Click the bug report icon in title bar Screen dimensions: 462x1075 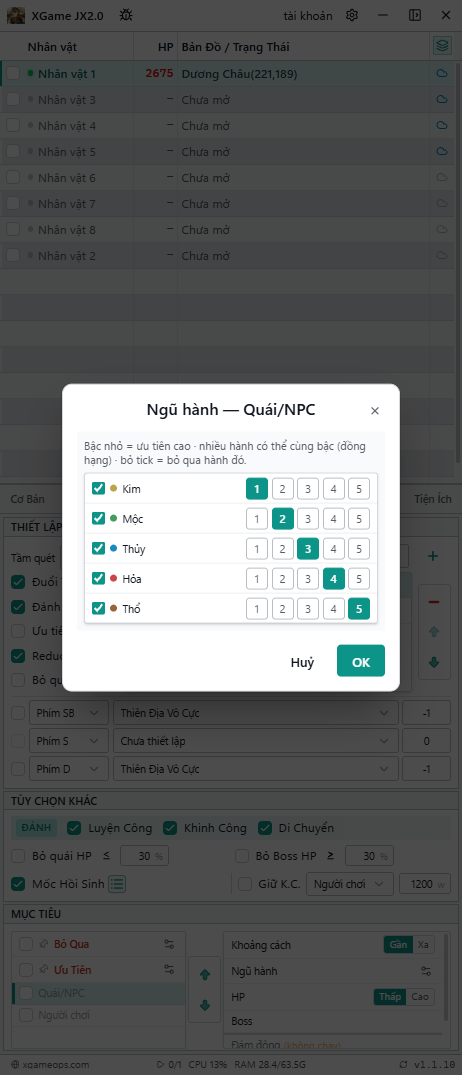[126, 15]
